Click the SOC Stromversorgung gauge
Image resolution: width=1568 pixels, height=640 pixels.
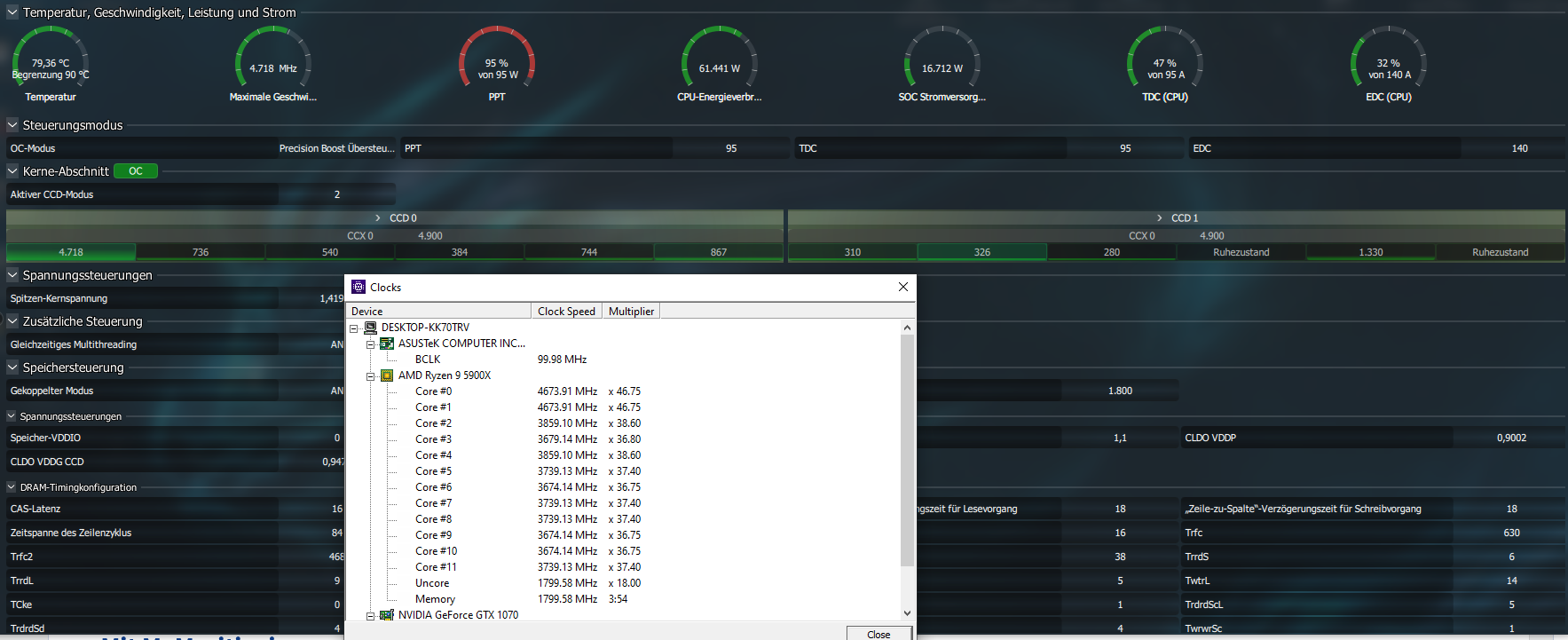(x=942, y=65)
